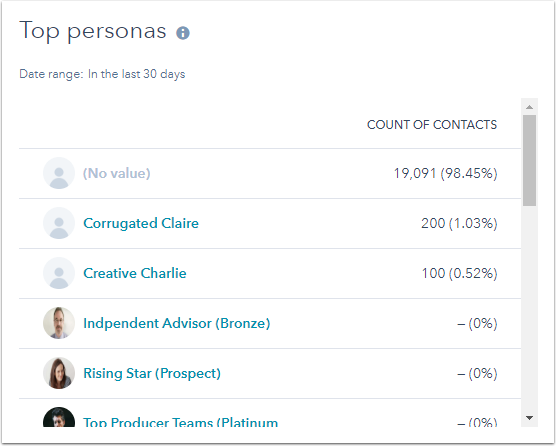556x446 pixels.
Task: Open Top Producer Teams (Platinum) persona
Action: [x=180, y=422]
